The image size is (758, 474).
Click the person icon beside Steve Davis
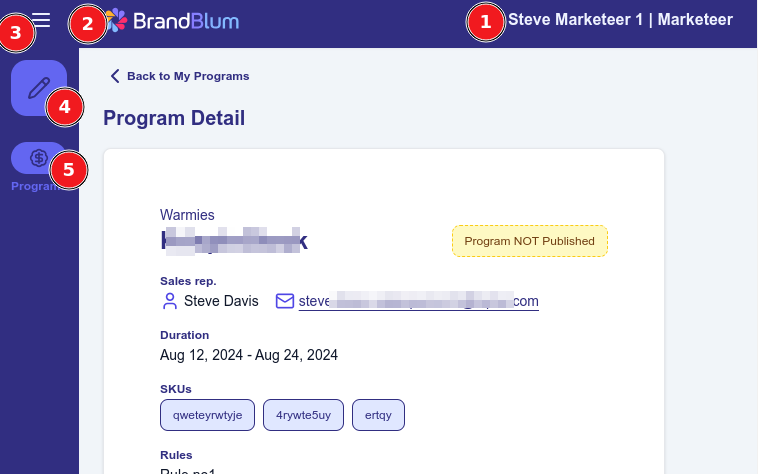click(169, 301)
